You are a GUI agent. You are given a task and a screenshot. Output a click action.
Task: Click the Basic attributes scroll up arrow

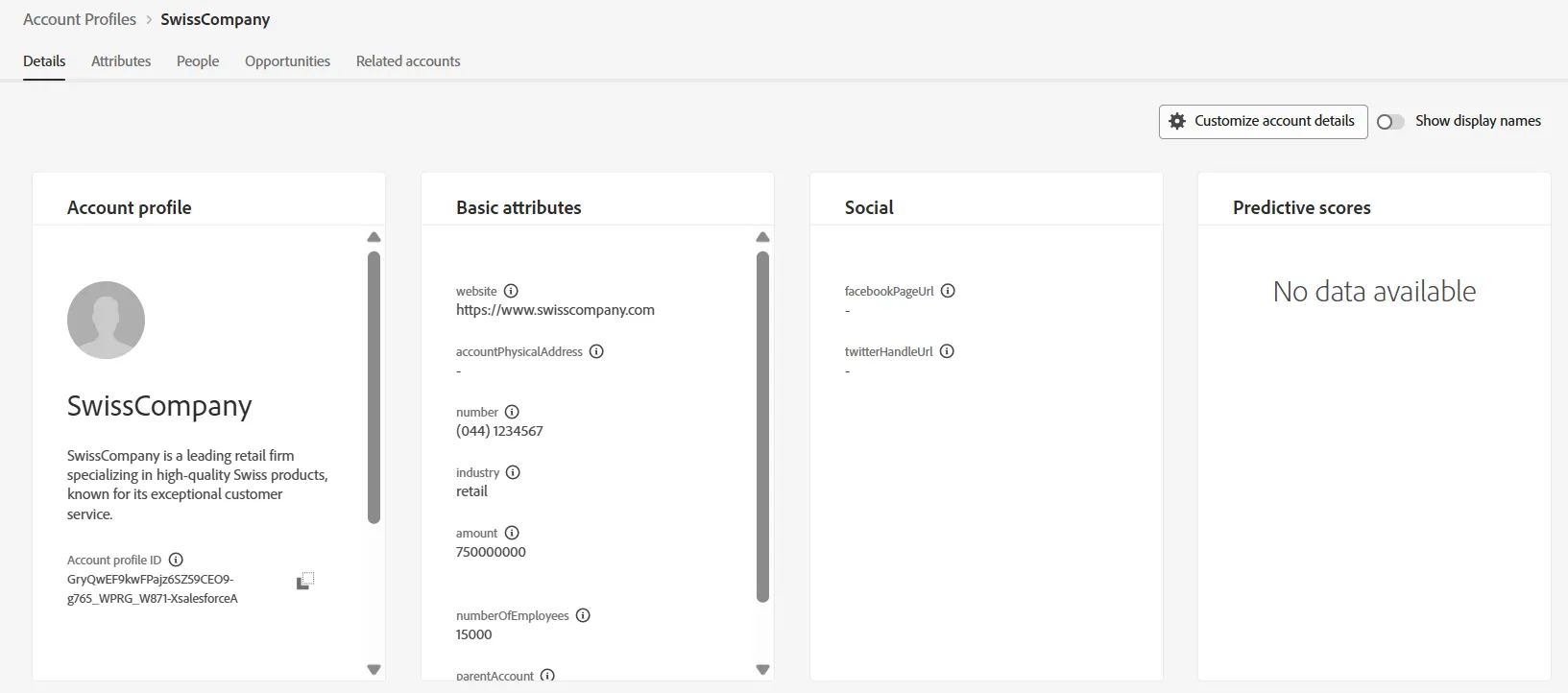(763, 237)
